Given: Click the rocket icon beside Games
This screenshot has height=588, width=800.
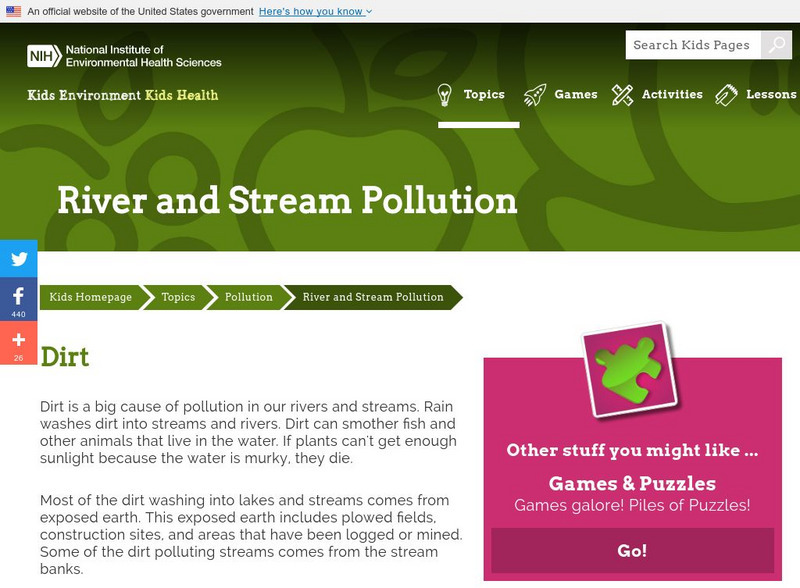Looking at the screenshot, I should click(x=535, y=95).
